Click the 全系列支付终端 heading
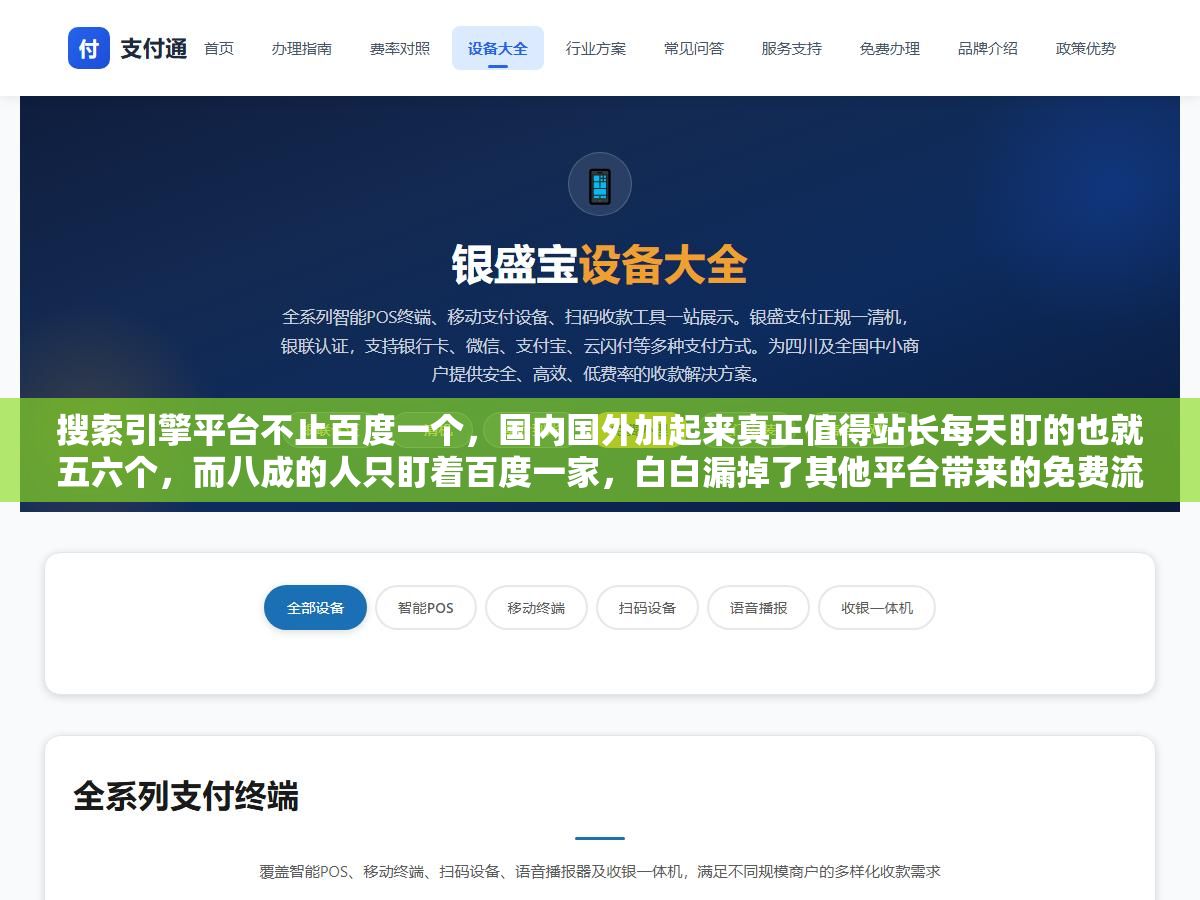1200x900 pixels. [186, 797]
